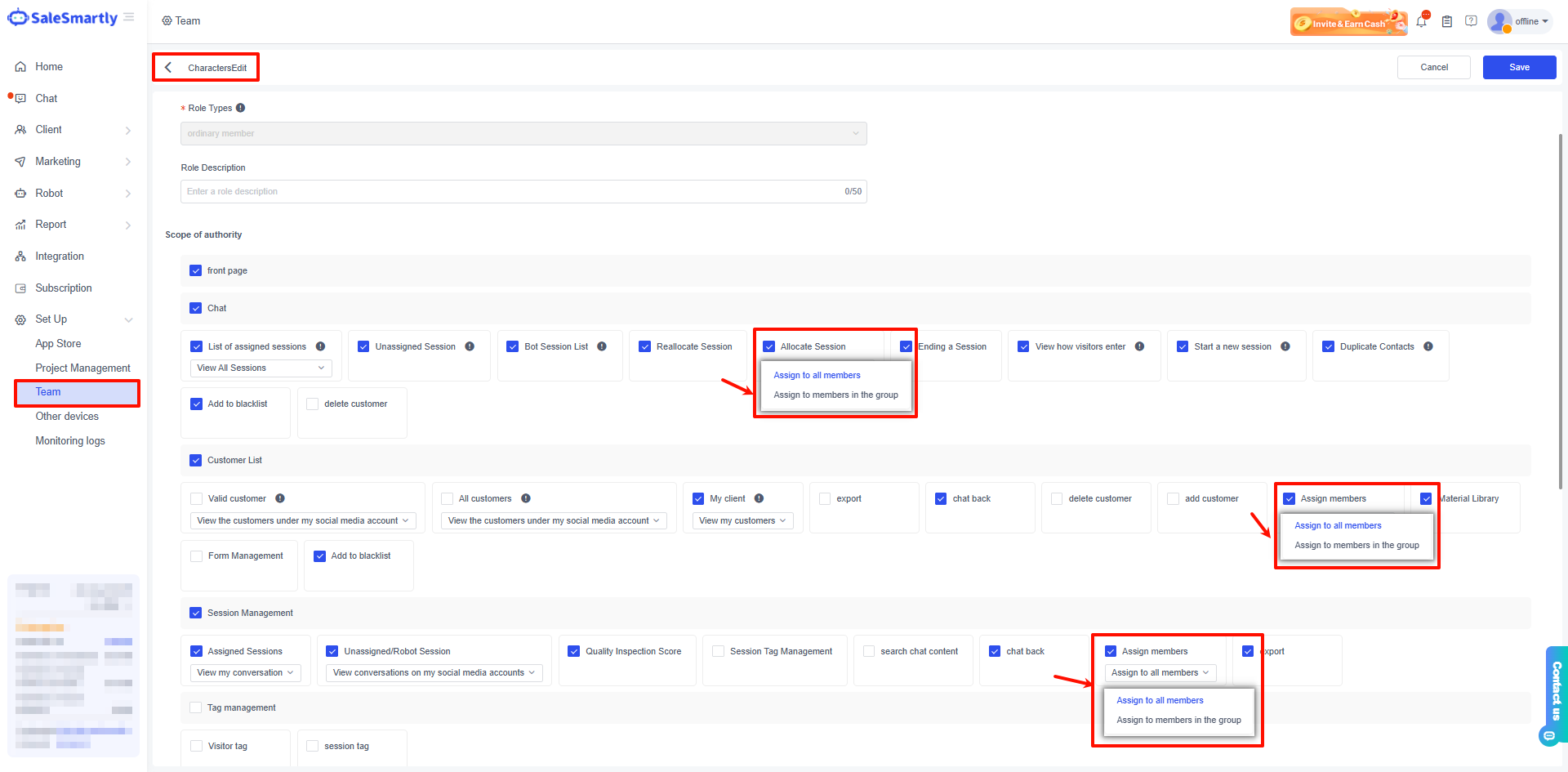Open the View All Sessions dropdown
This screenshot has height=772, width=1568.
point(261,368)
